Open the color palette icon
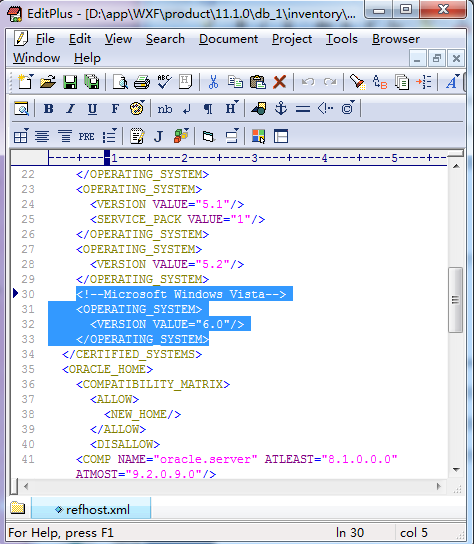 click(137, 109)
